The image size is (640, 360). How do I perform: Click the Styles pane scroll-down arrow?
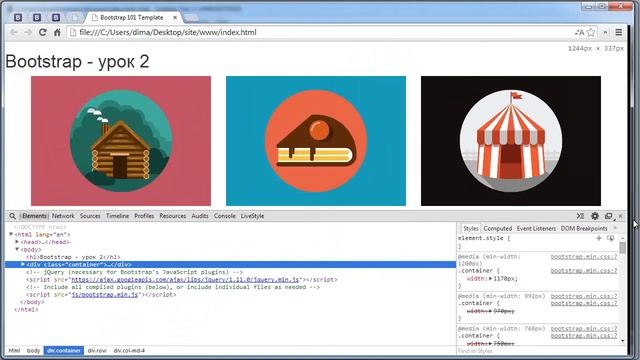pyautogui.click(x=622, y=341)
